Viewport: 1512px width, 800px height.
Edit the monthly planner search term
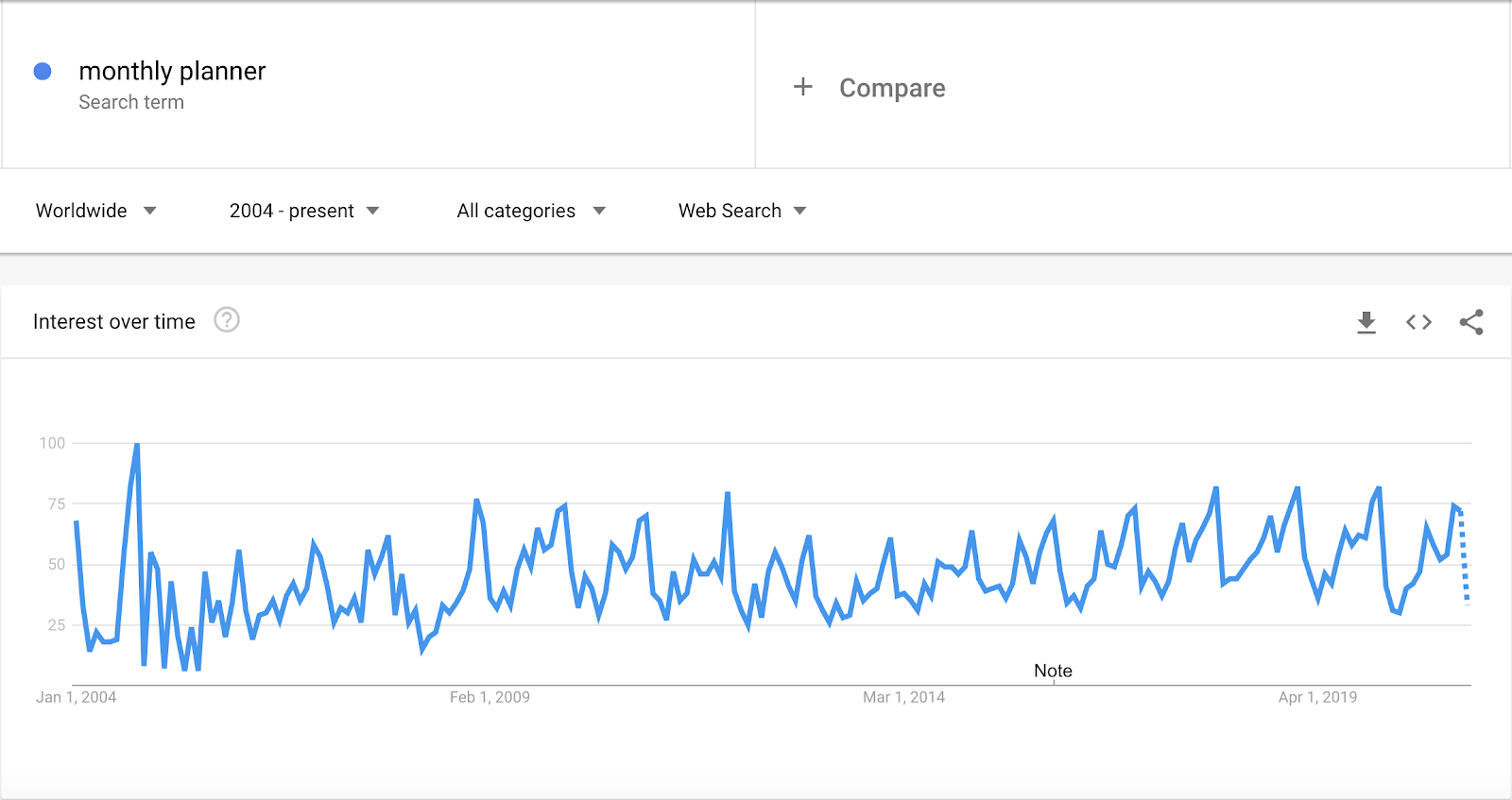click(172, 71)
